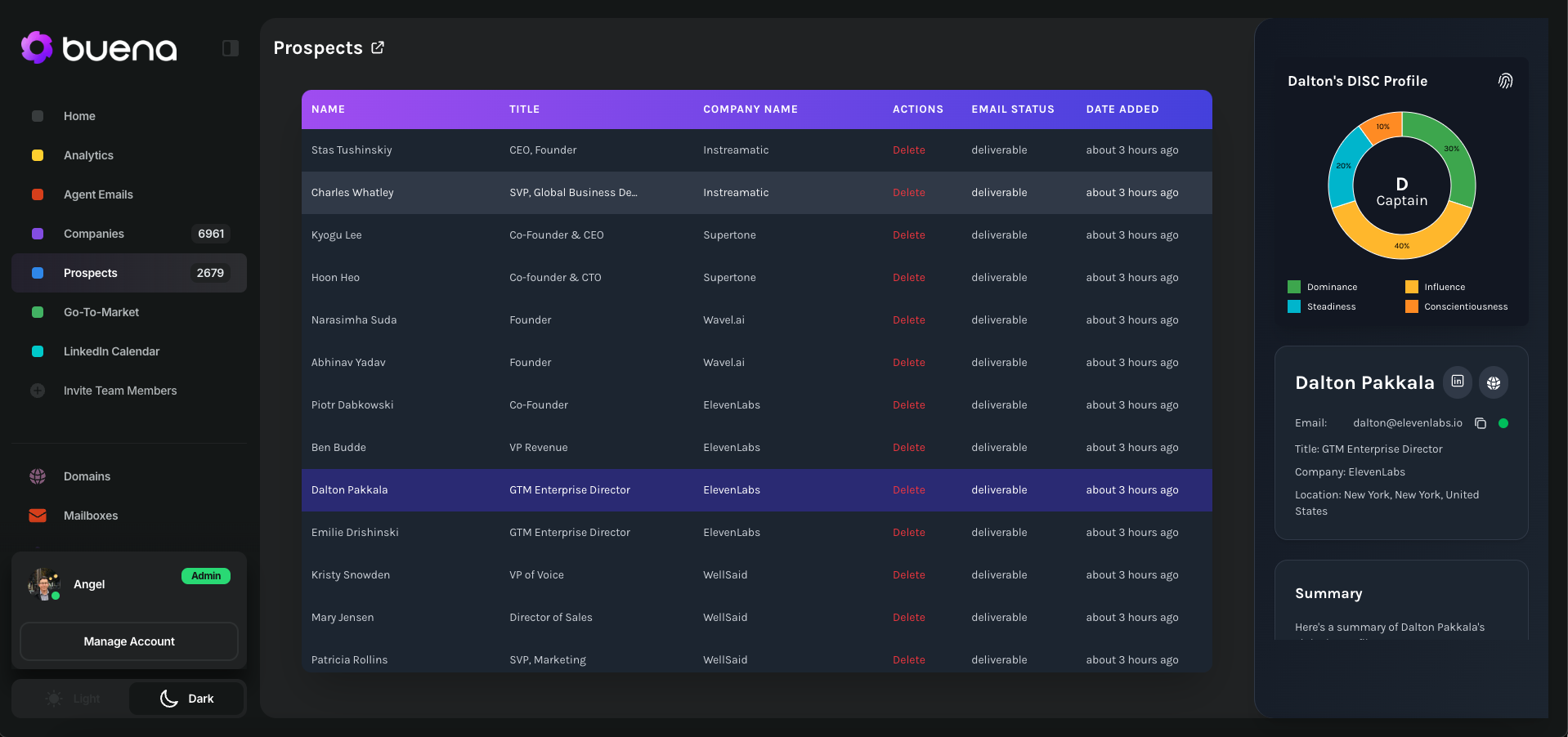Image resolution: width=1568 pixels, height=737 pixels.
Task: Open Agent Emails in sidebar
Action: tap(129, 194)
